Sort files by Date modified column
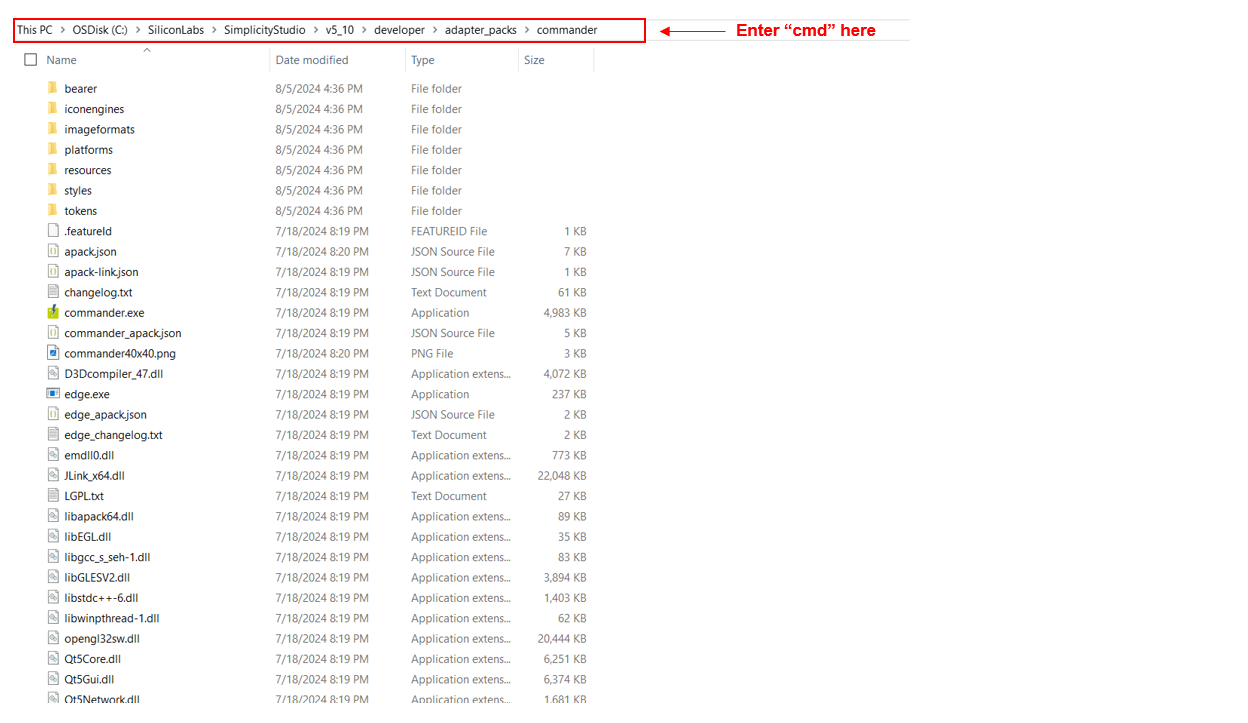This screenshot has width=1248, height=723. [x=313, y=59]
